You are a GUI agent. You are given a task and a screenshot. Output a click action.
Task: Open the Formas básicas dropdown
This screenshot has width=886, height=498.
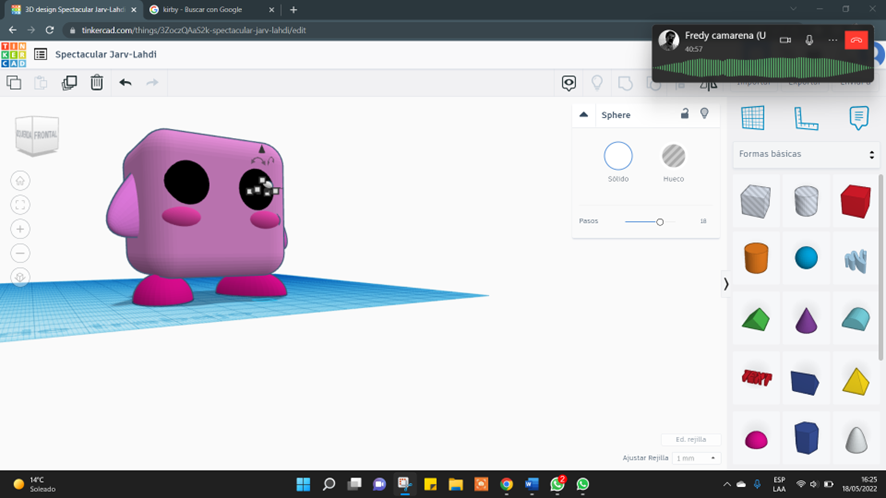click(806, 154)
